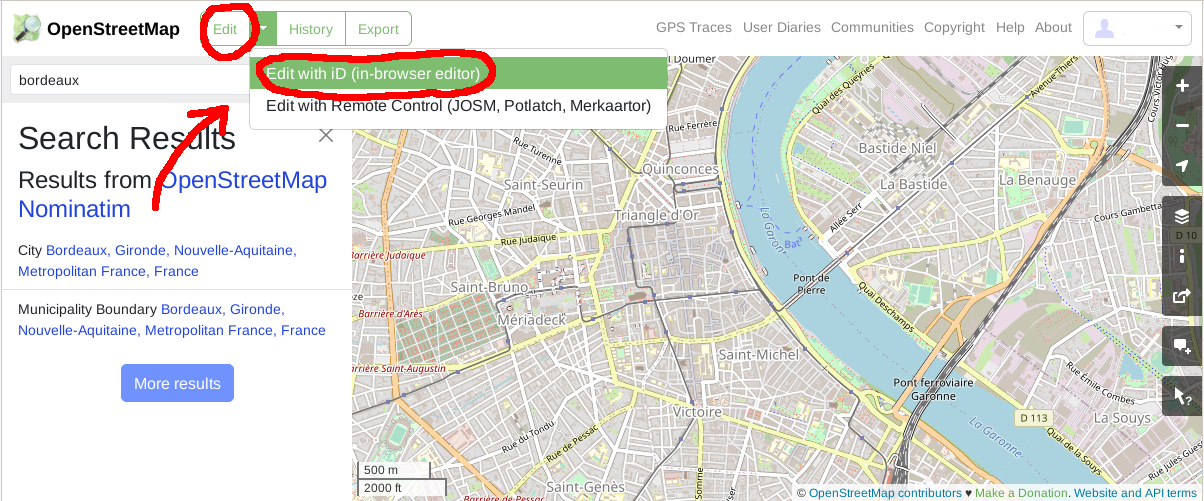Open the map Layers panel

pyautogui.click(x=1183, y=216)
